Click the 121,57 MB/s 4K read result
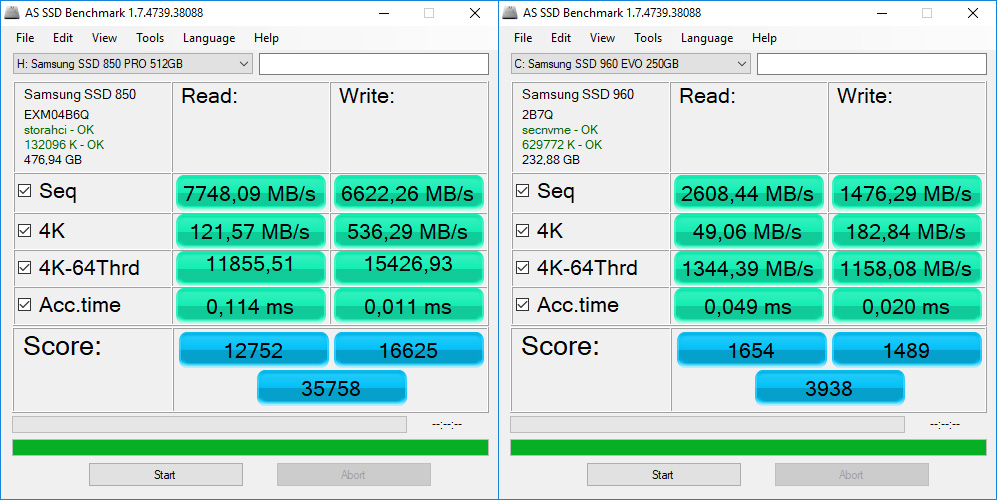The image size is (997, 500). click(251, 232)
